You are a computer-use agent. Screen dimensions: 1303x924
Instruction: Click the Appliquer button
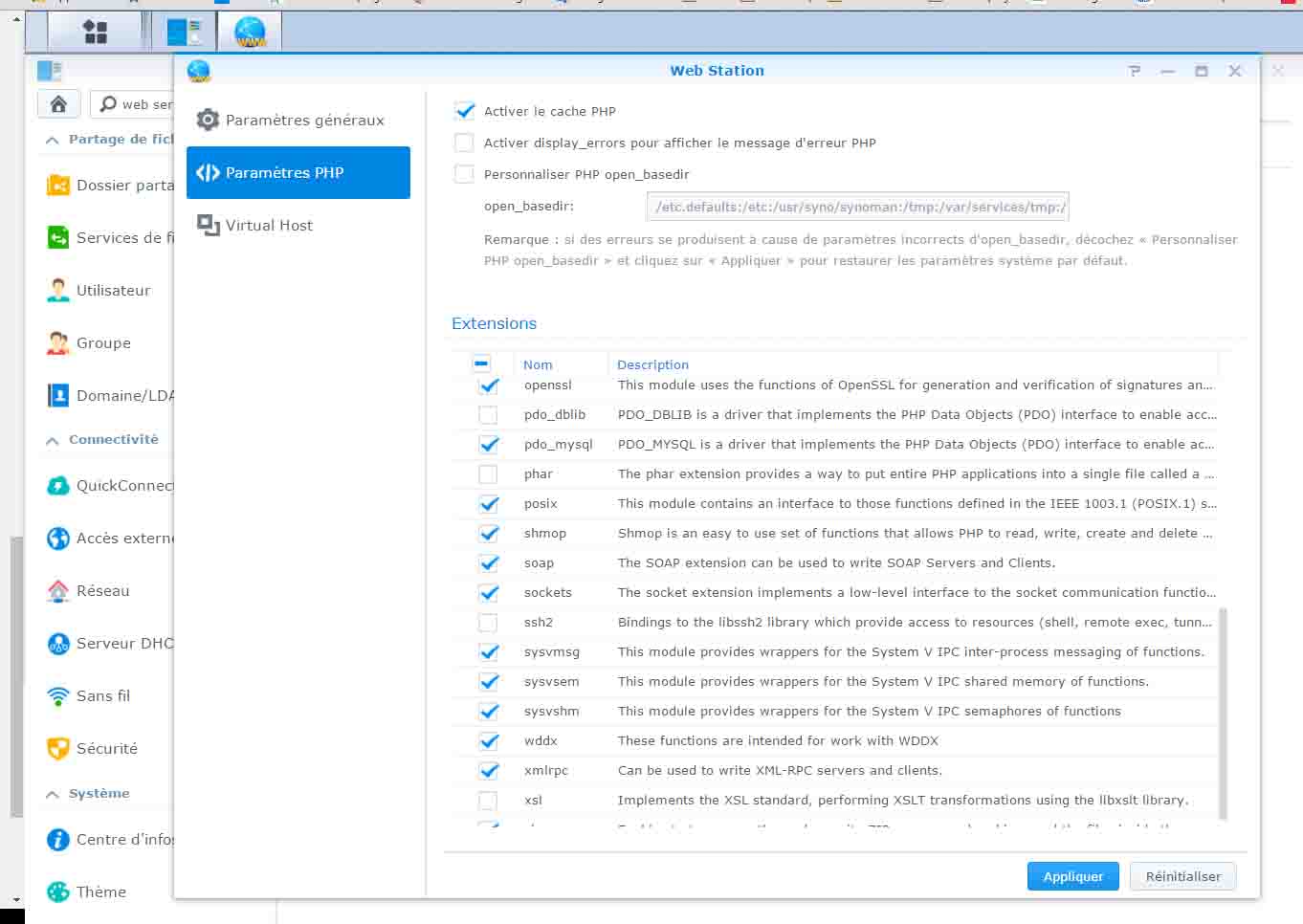coord(1072,876)
